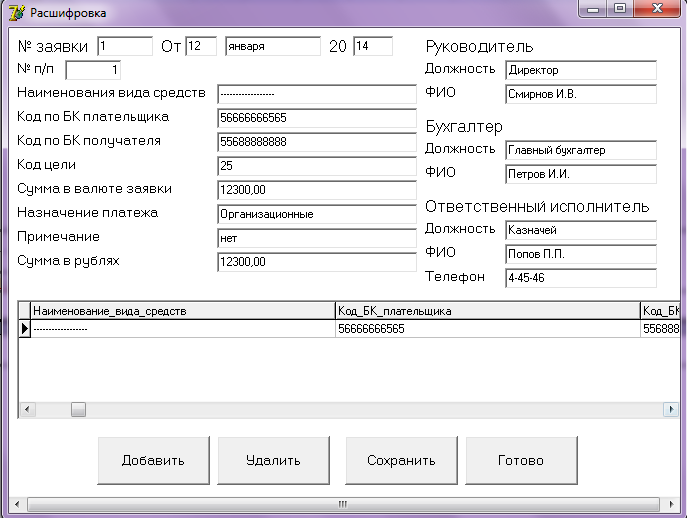
Task: Finish with the Готово button
Action: coord(521,460)
